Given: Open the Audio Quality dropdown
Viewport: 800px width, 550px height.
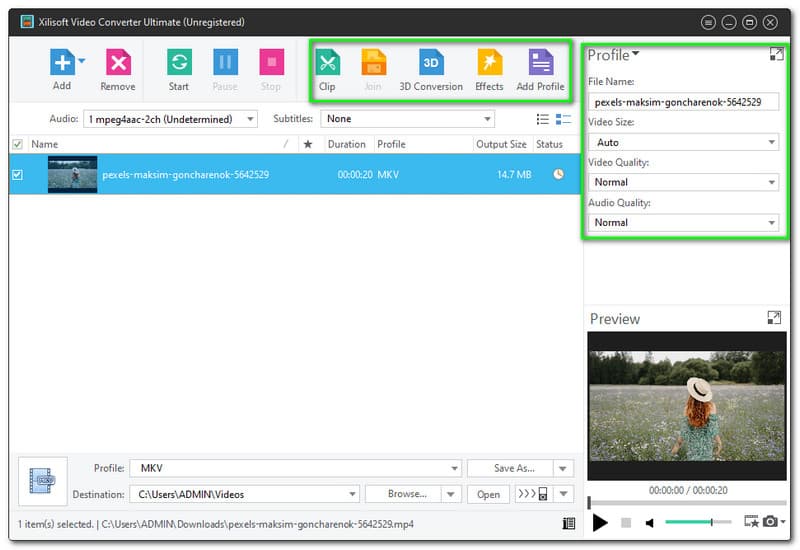Looking at the screenshot, I should [x=683, y=222].
